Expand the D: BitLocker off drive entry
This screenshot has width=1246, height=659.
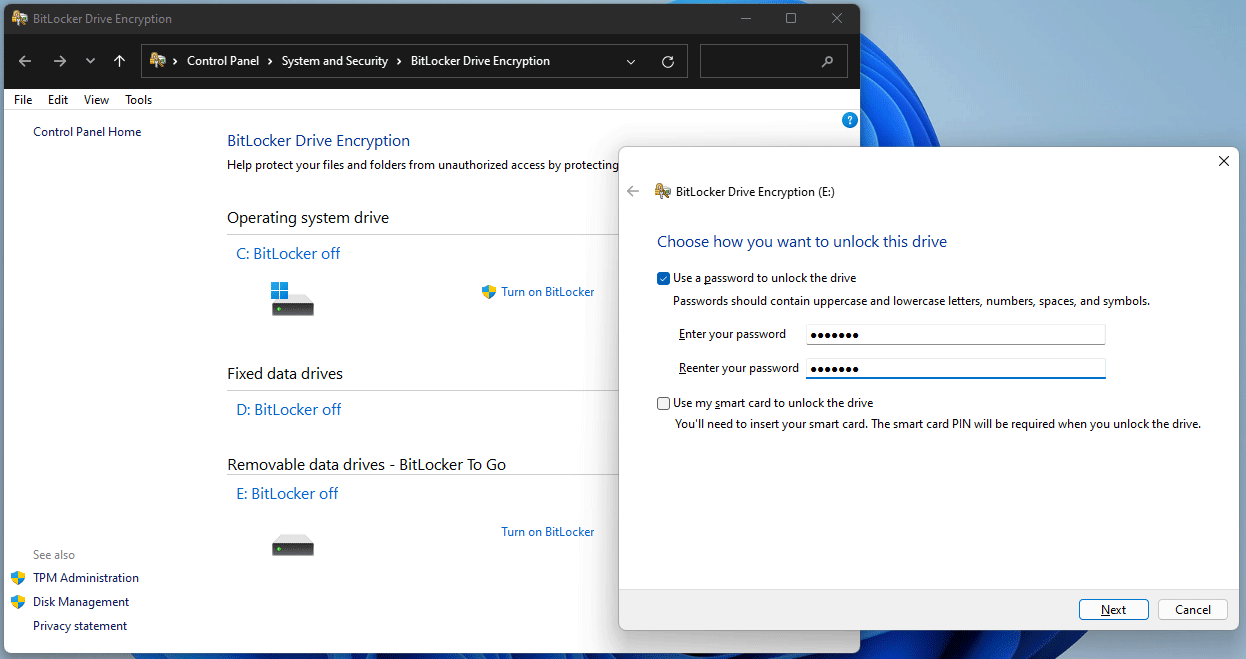(x=289, y=410)
